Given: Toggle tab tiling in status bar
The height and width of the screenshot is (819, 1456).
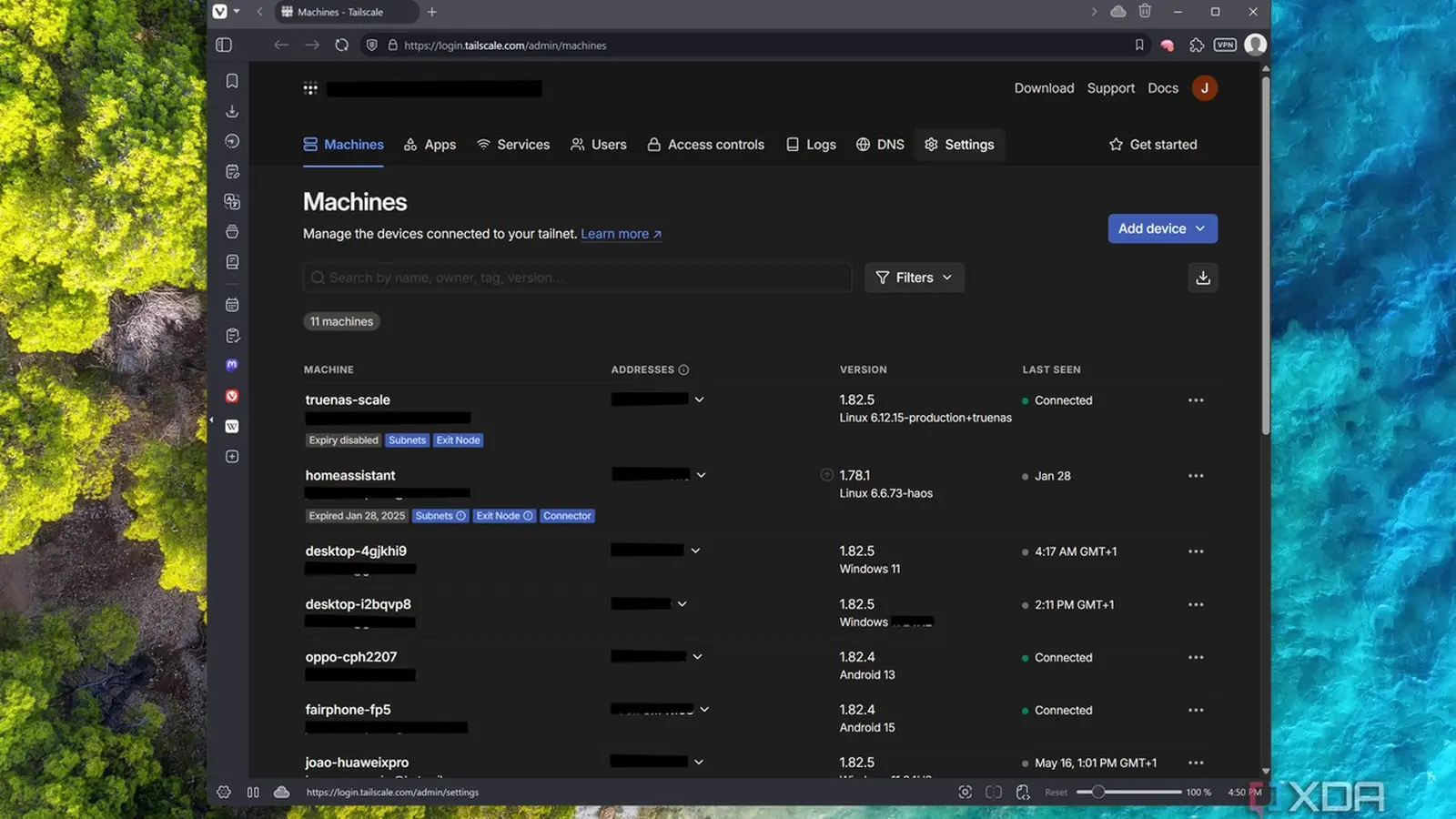Looking at the screenshot, I should click(x=994, y=792).
